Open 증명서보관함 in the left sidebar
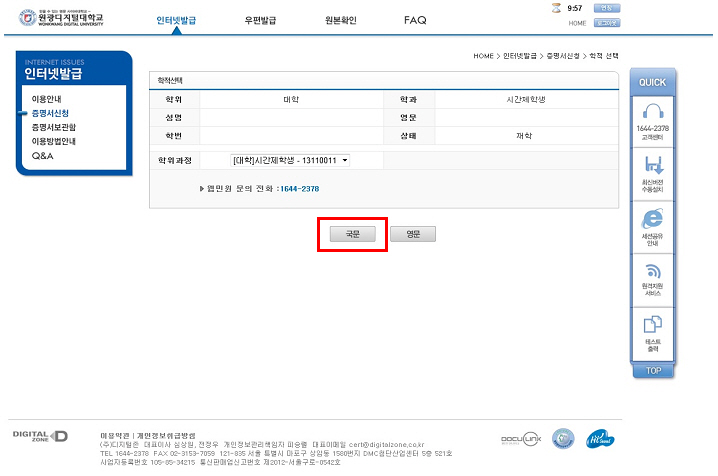 pyautogui.click(x=54, y=127)
